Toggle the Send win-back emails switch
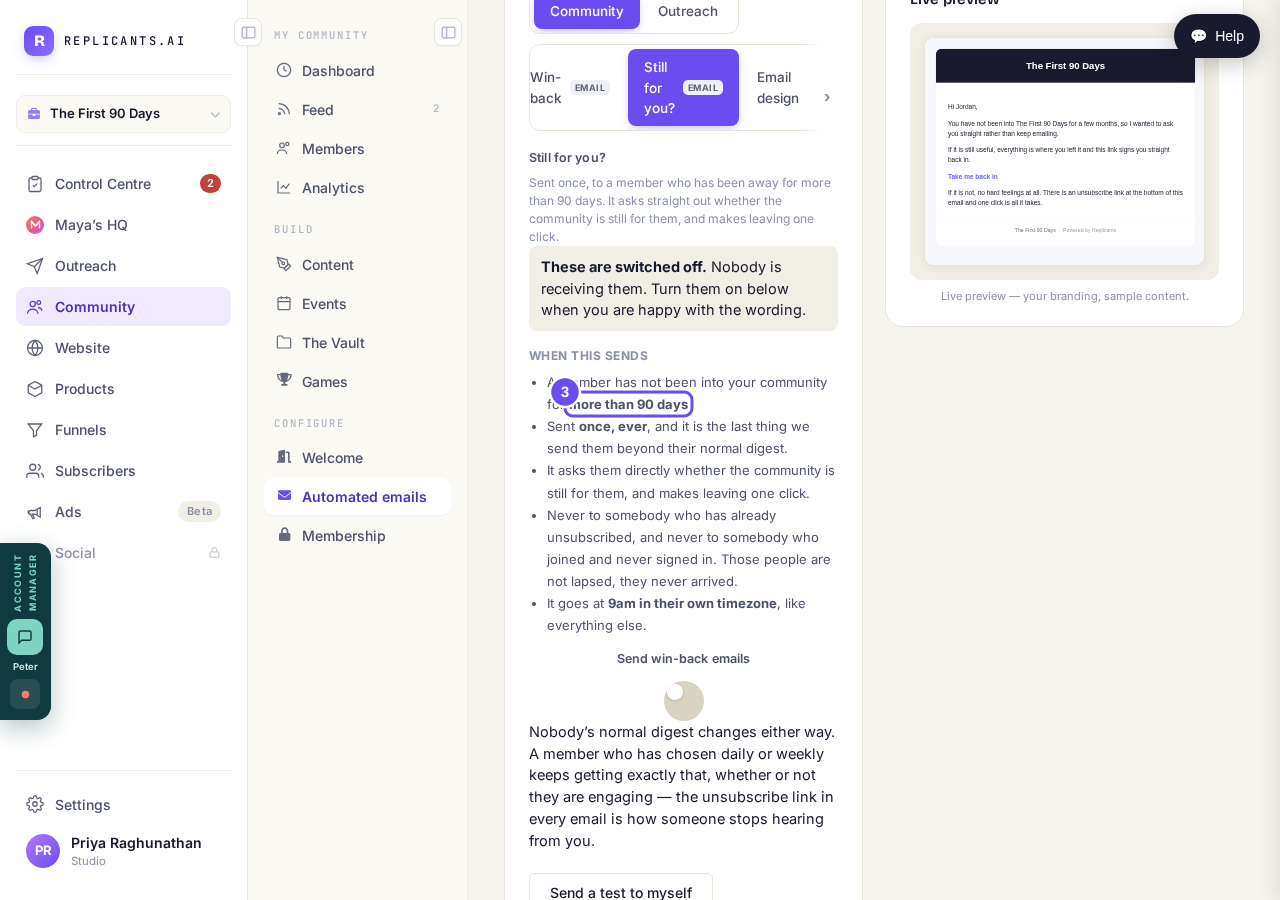The height and width of the screenshot is (900, 1280). click(x=684, y=701)
